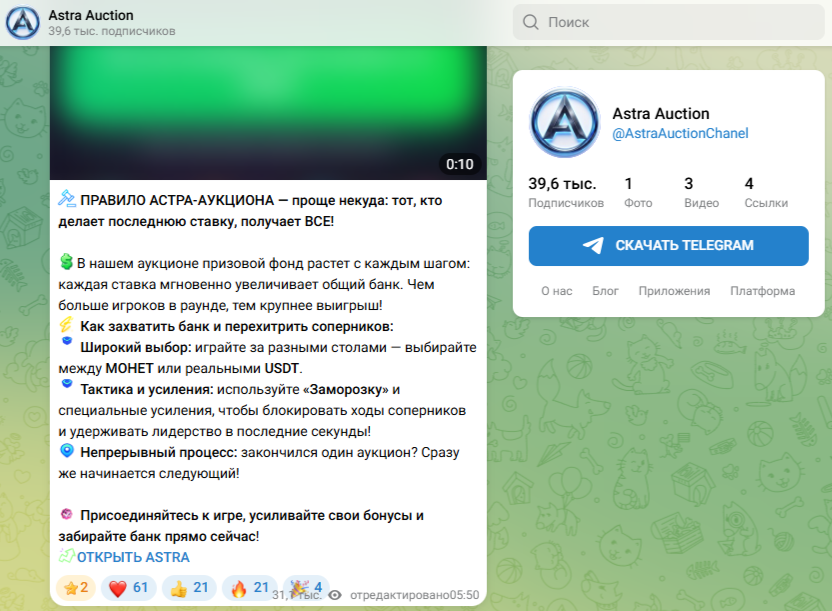Play the 0:10 video preview
Viewport: 832px width, 611px height.
(268, 112)
